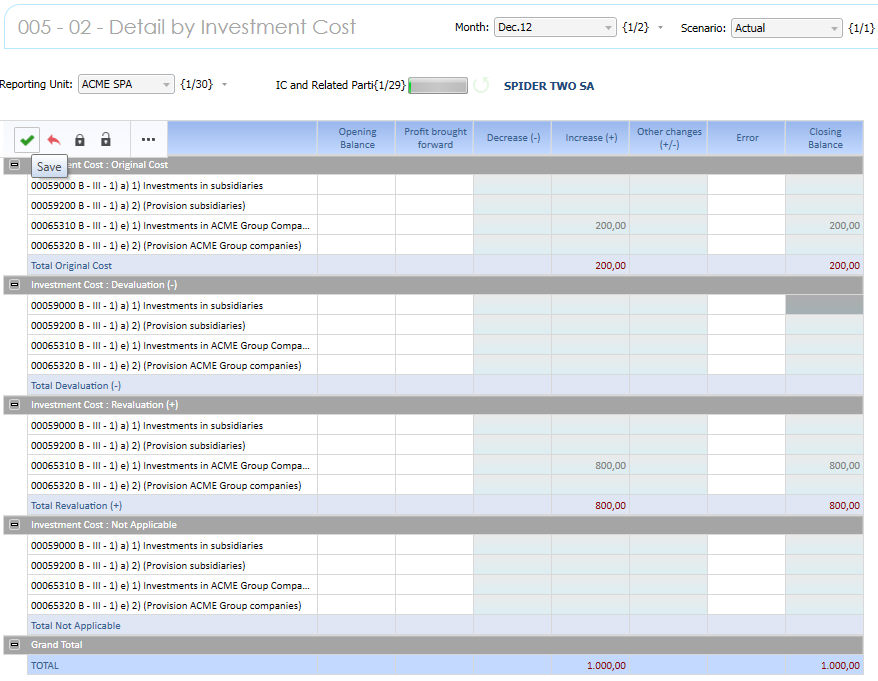Click the open padlock unlock icon
The image size is (878, 681).
pyautogui.click(x=106, y=139)
